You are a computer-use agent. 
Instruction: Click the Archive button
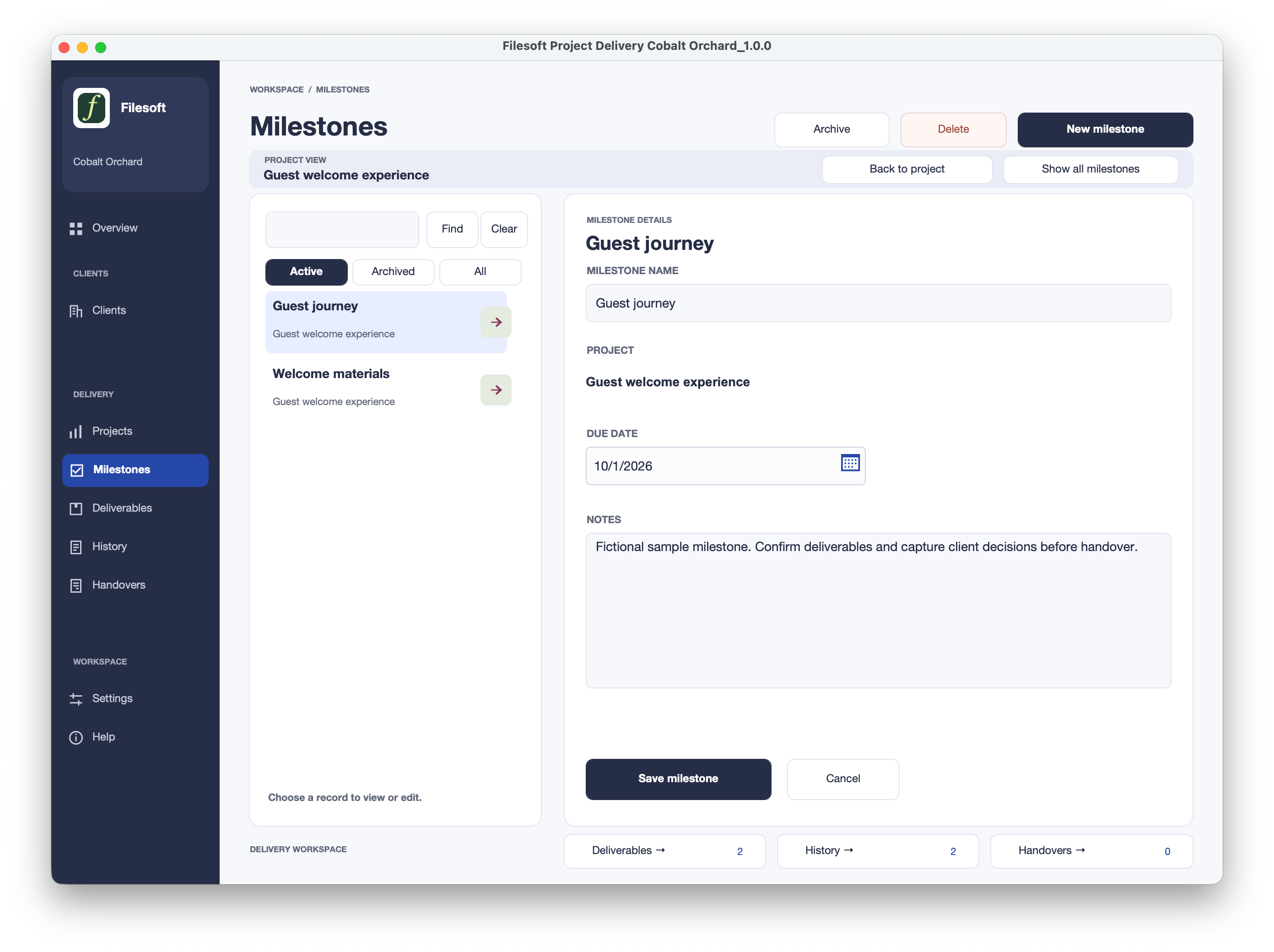click(x=831, y=130)
